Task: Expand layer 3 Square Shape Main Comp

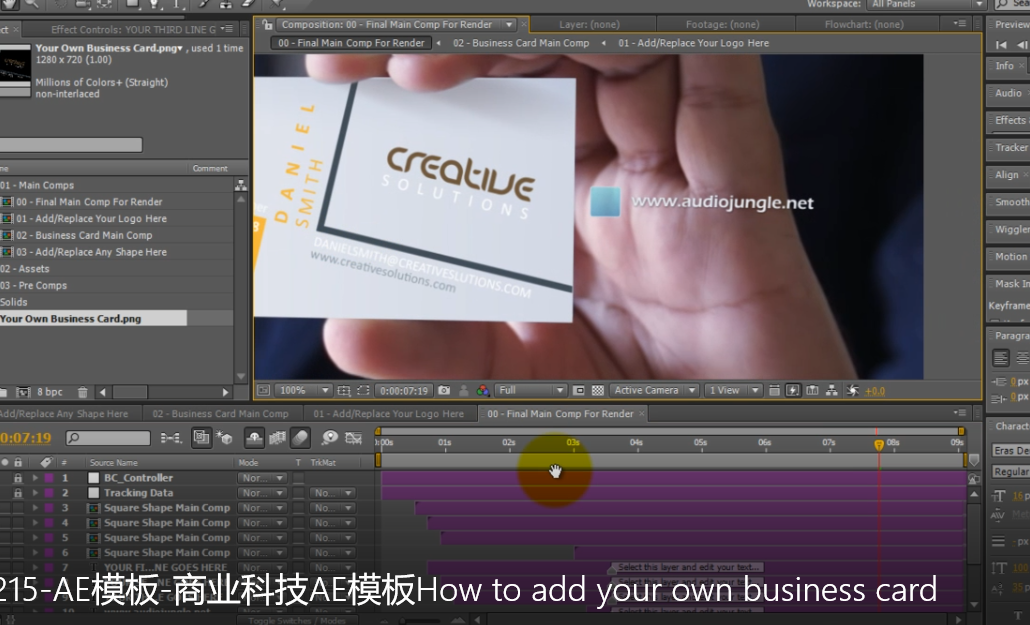Action: point(35,508)
